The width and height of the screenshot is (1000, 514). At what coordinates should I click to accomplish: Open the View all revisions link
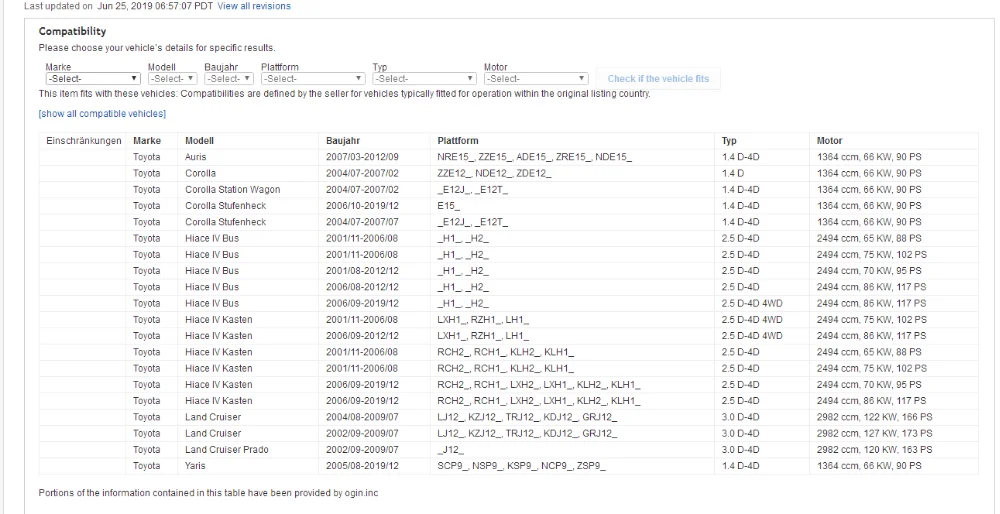click(254, 6)
